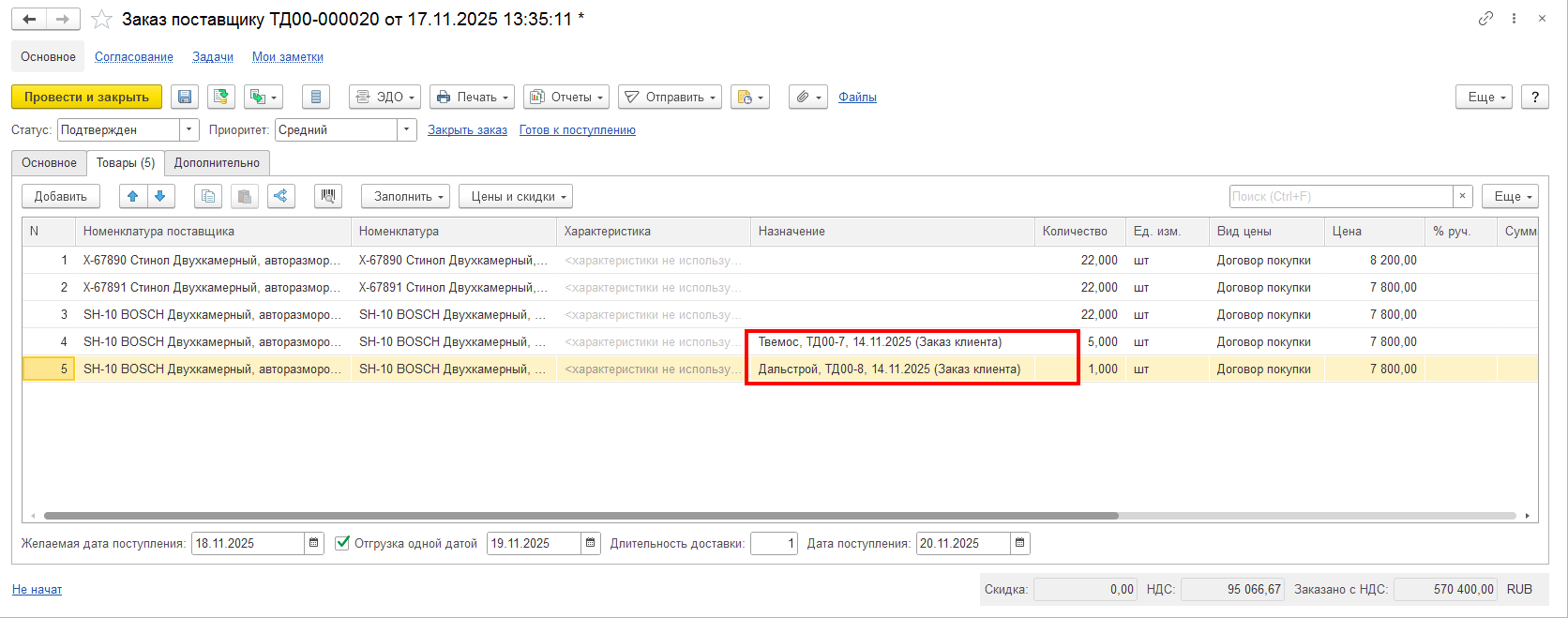The height and width of the screenshot is (618, 1568).
Task: Add the document to favorites with the star
Action: pos(101,20)
